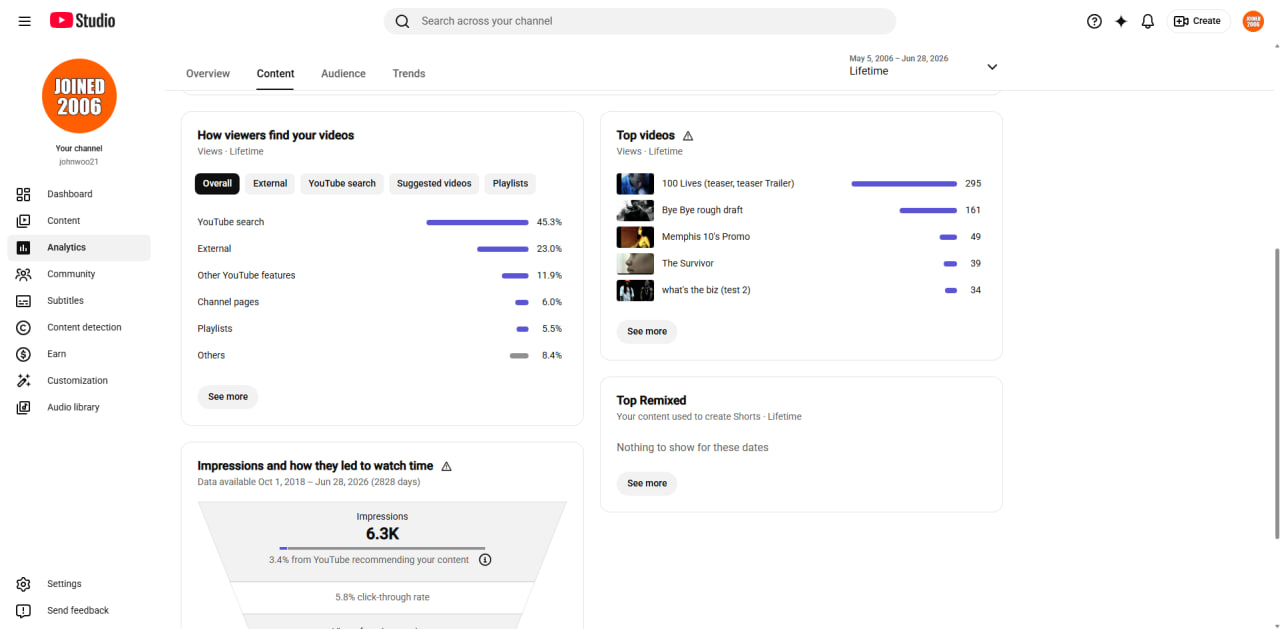
Task: Open The Survivor video thumbnail
Action: 635,264
